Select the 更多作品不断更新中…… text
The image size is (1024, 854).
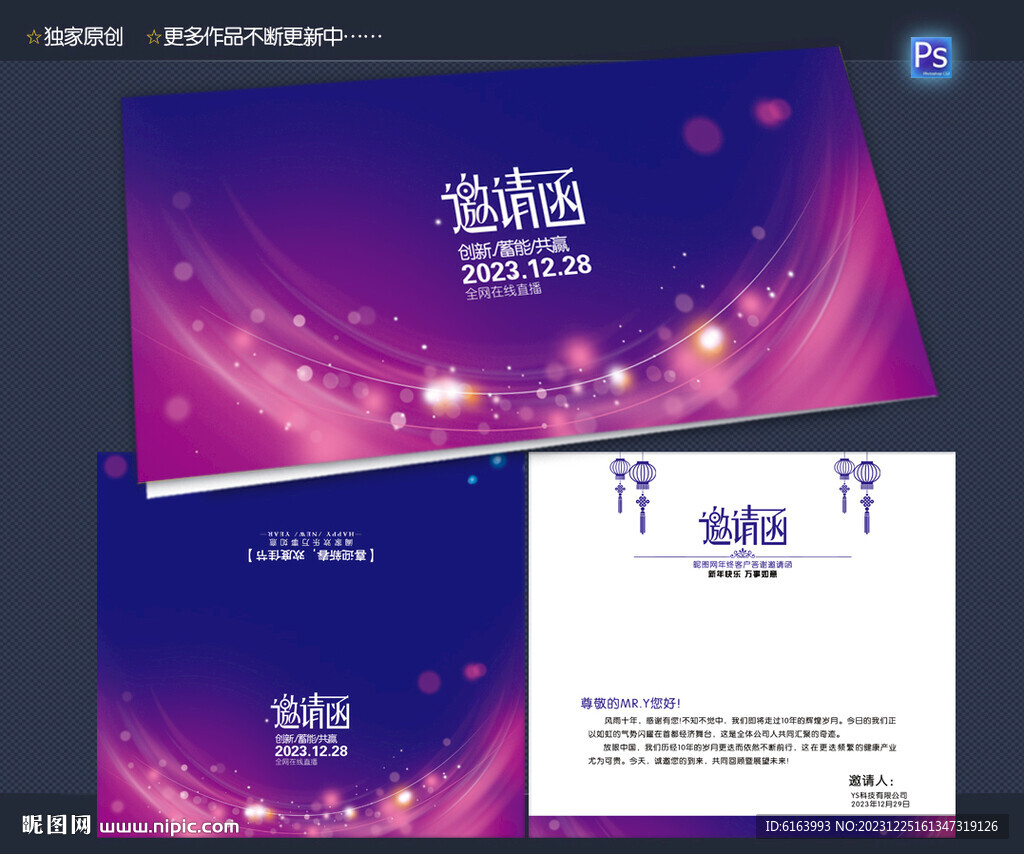click(x=272, y=37)
